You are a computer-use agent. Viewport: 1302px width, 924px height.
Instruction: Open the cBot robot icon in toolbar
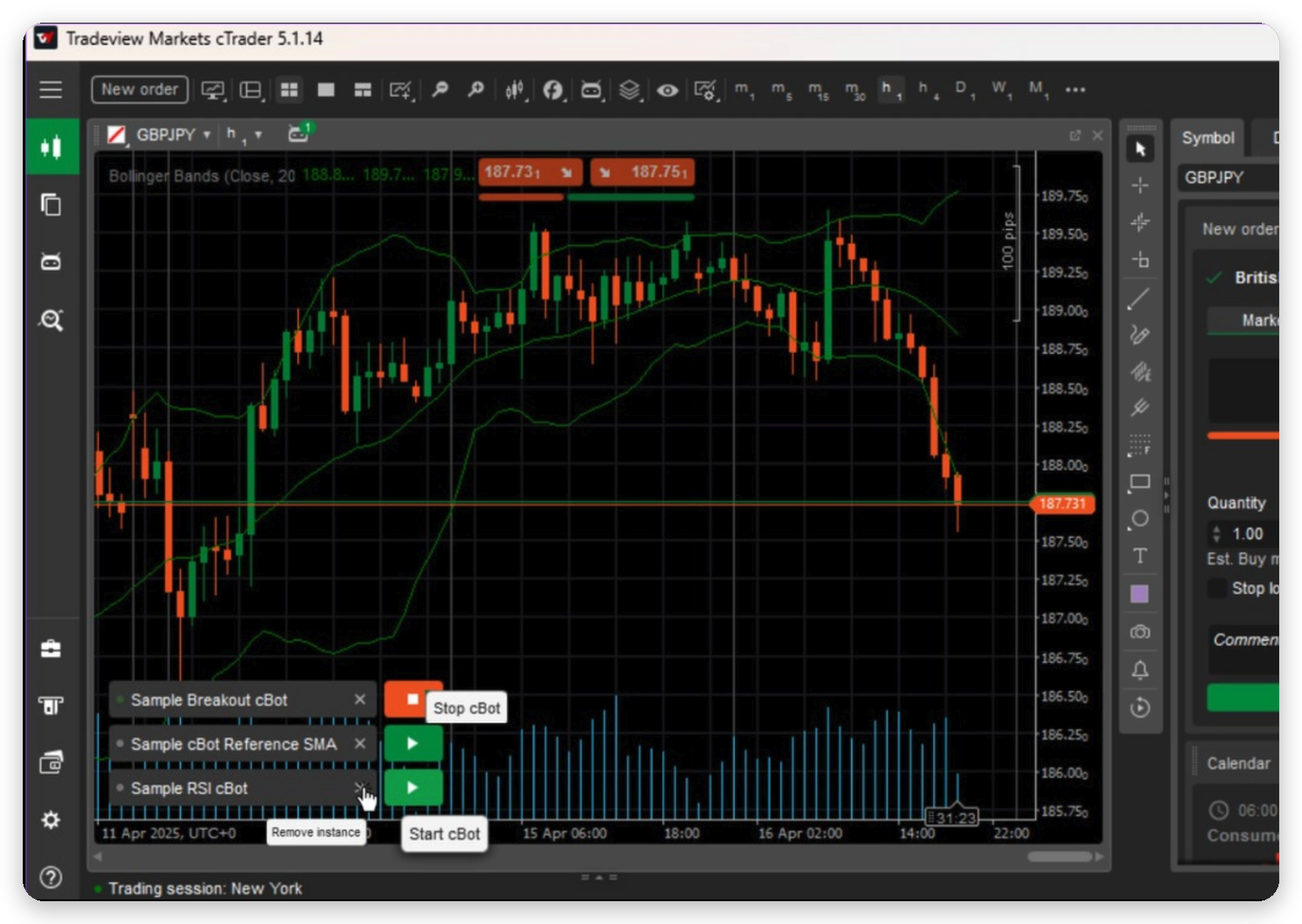point(590,90)
